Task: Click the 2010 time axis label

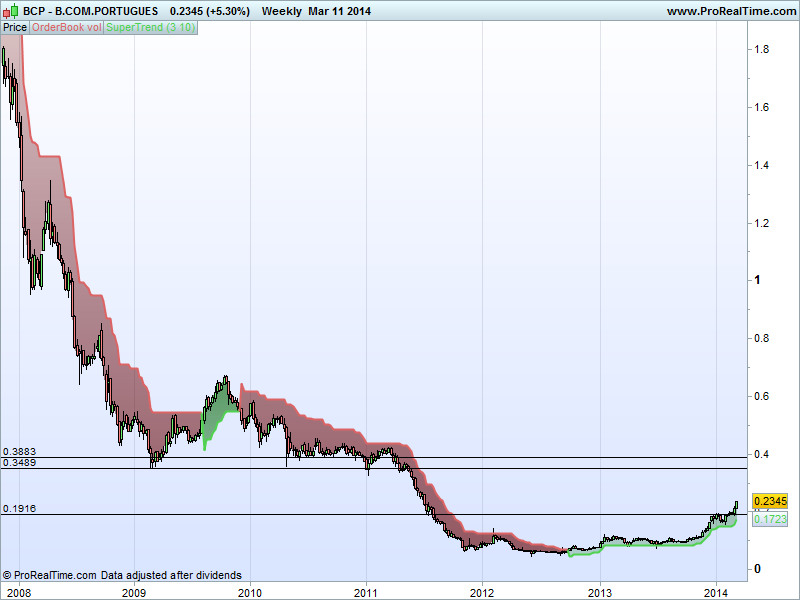Action: click(x=250, y=593)
